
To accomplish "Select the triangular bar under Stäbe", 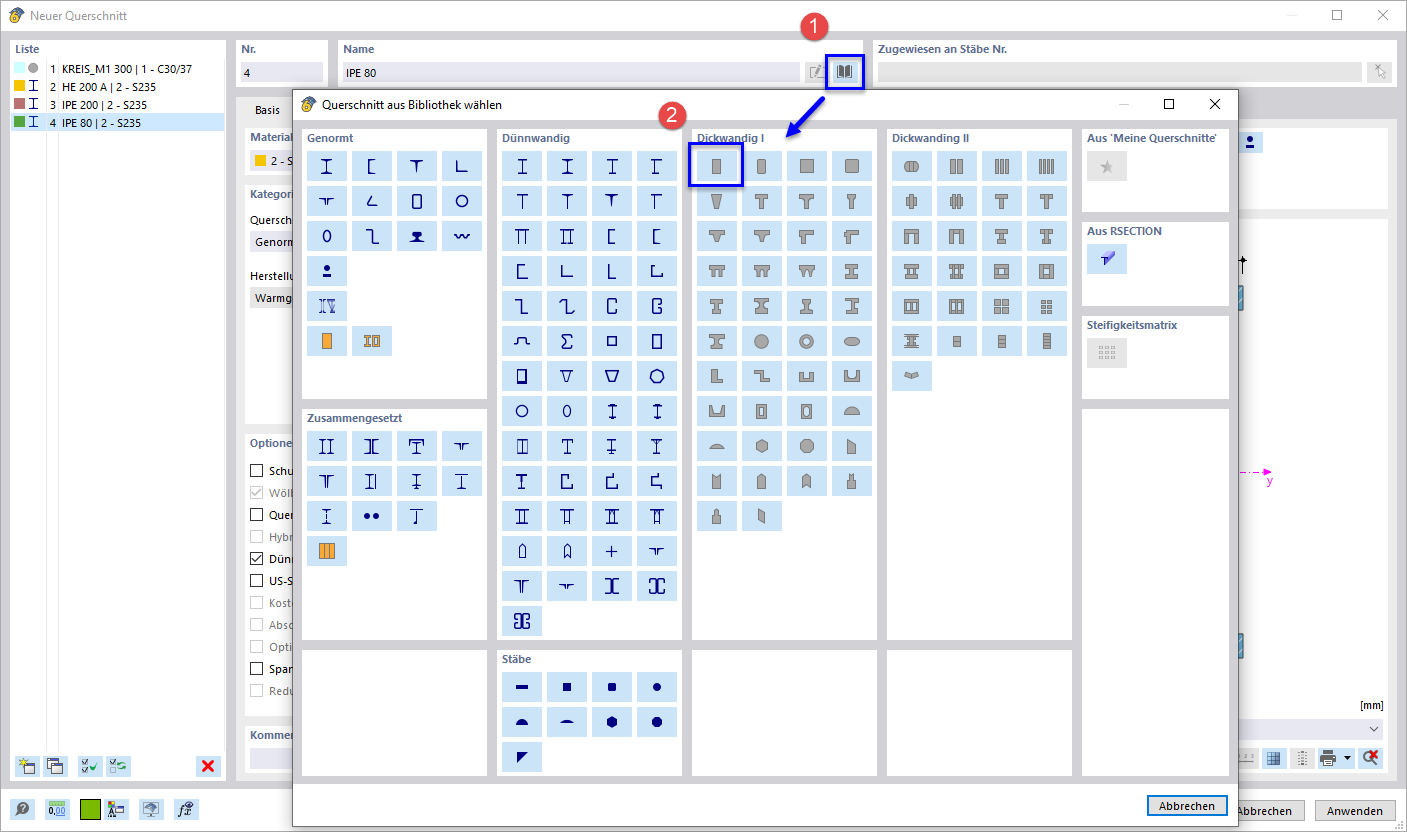I will click(x=522, y=757).
